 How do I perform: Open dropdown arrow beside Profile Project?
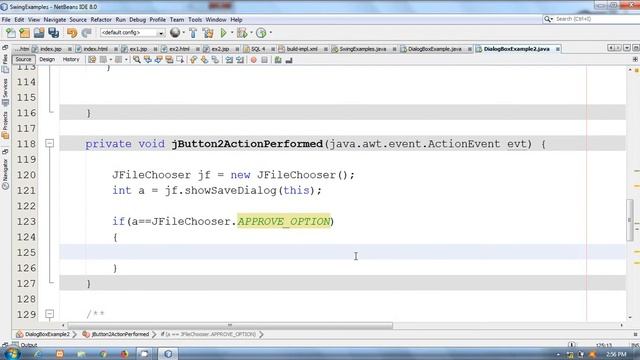[270, 33]
